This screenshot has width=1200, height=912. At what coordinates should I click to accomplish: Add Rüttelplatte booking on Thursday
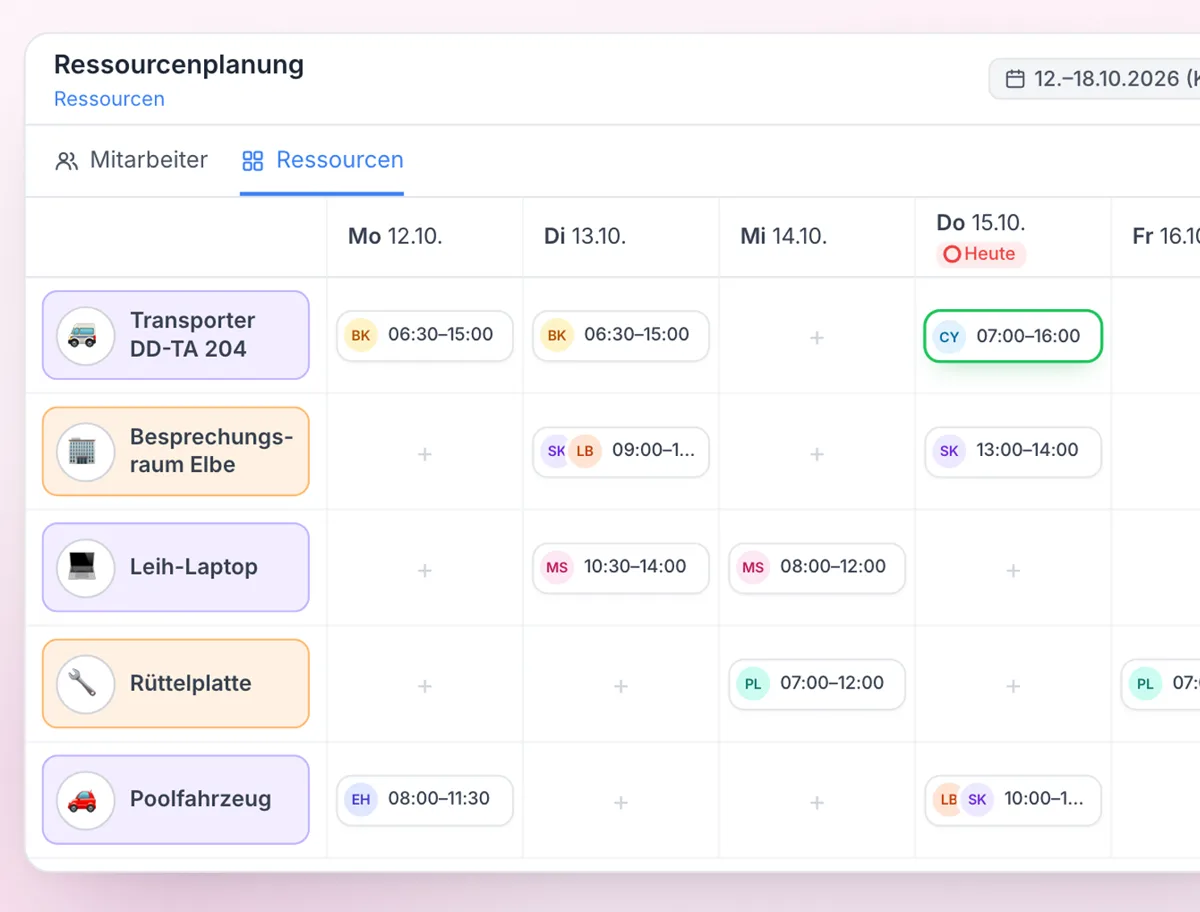[1013, 686]
